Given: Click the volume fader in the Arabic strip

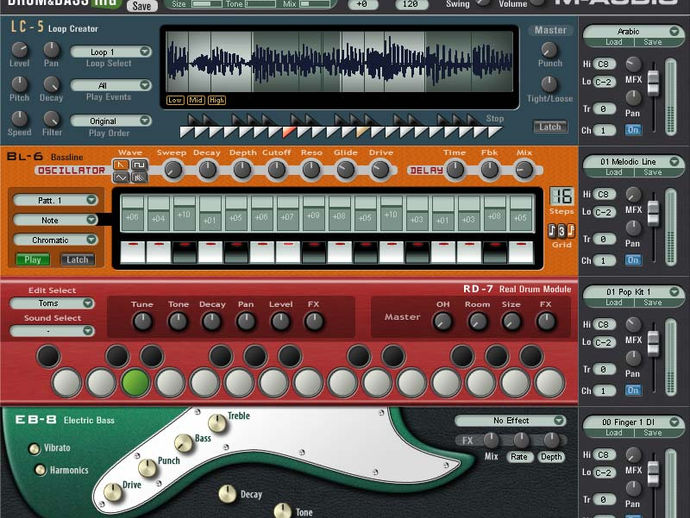Looking at the screenshot, I should click(x=653, y=82).
